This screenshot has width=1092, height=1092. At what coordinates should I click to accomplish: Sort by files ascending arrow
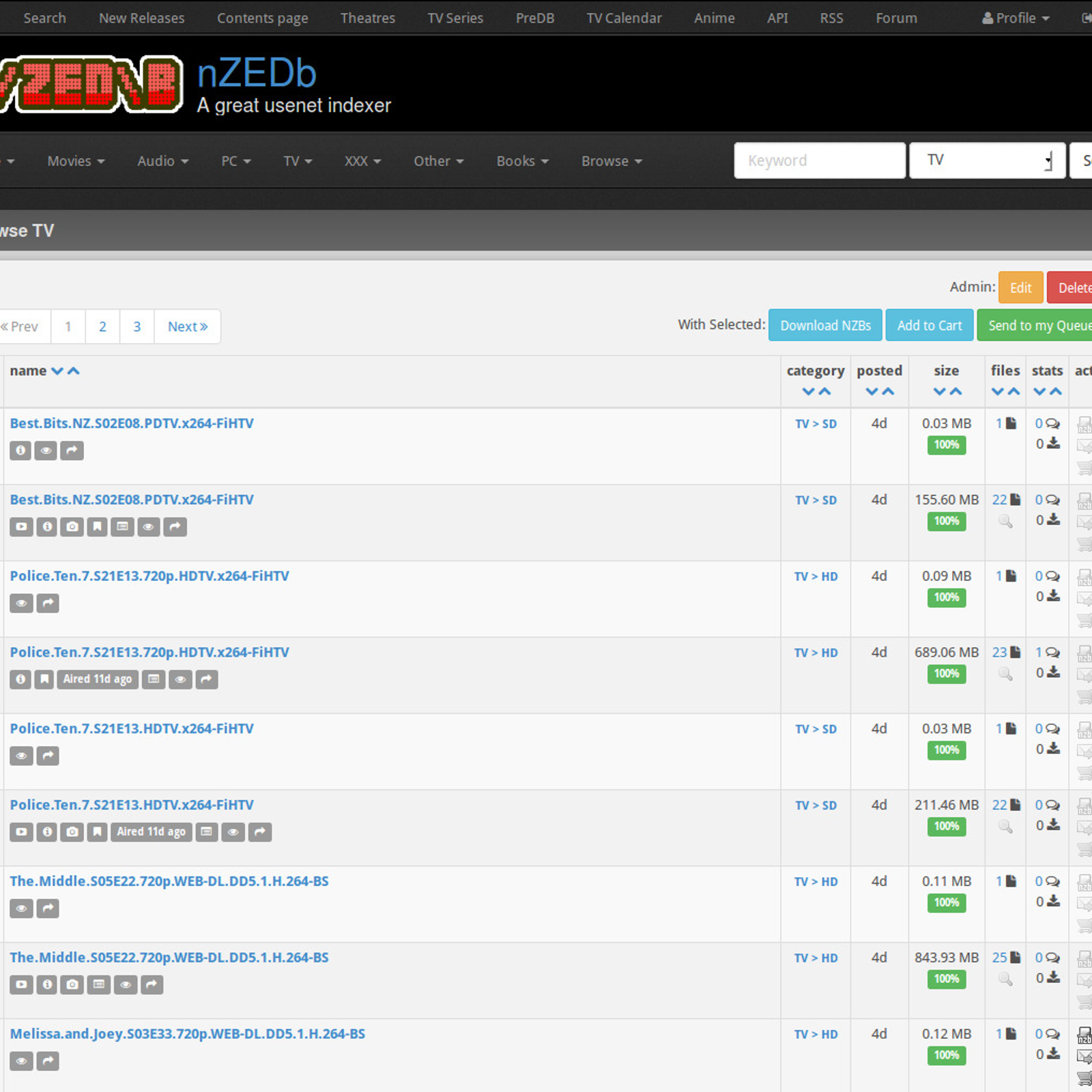1014,392
